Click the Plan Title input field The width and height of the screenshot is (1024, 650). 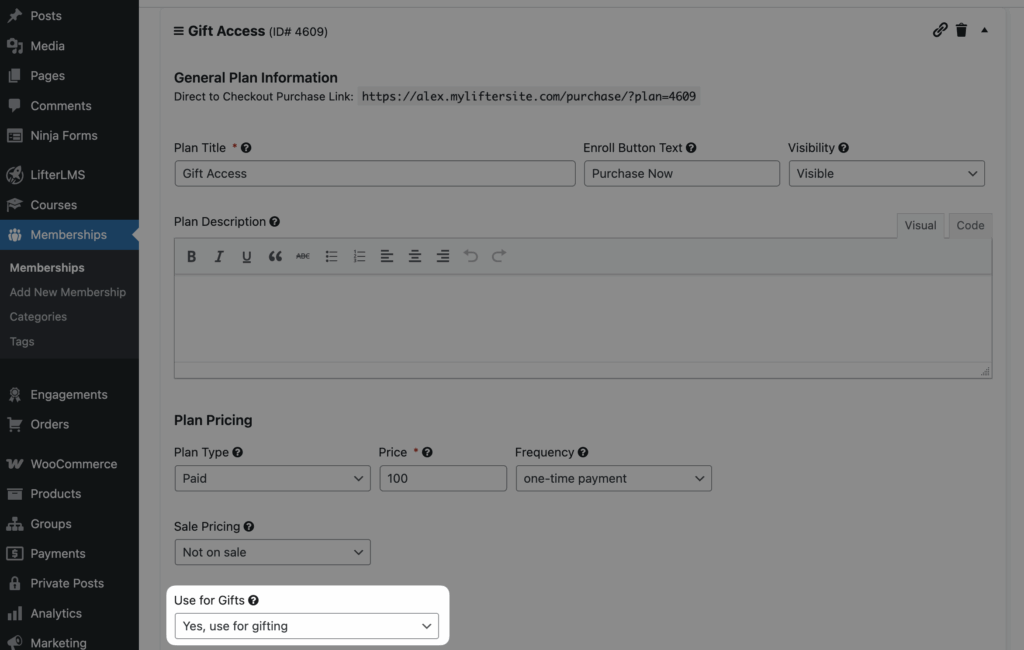tap(374, 174)
